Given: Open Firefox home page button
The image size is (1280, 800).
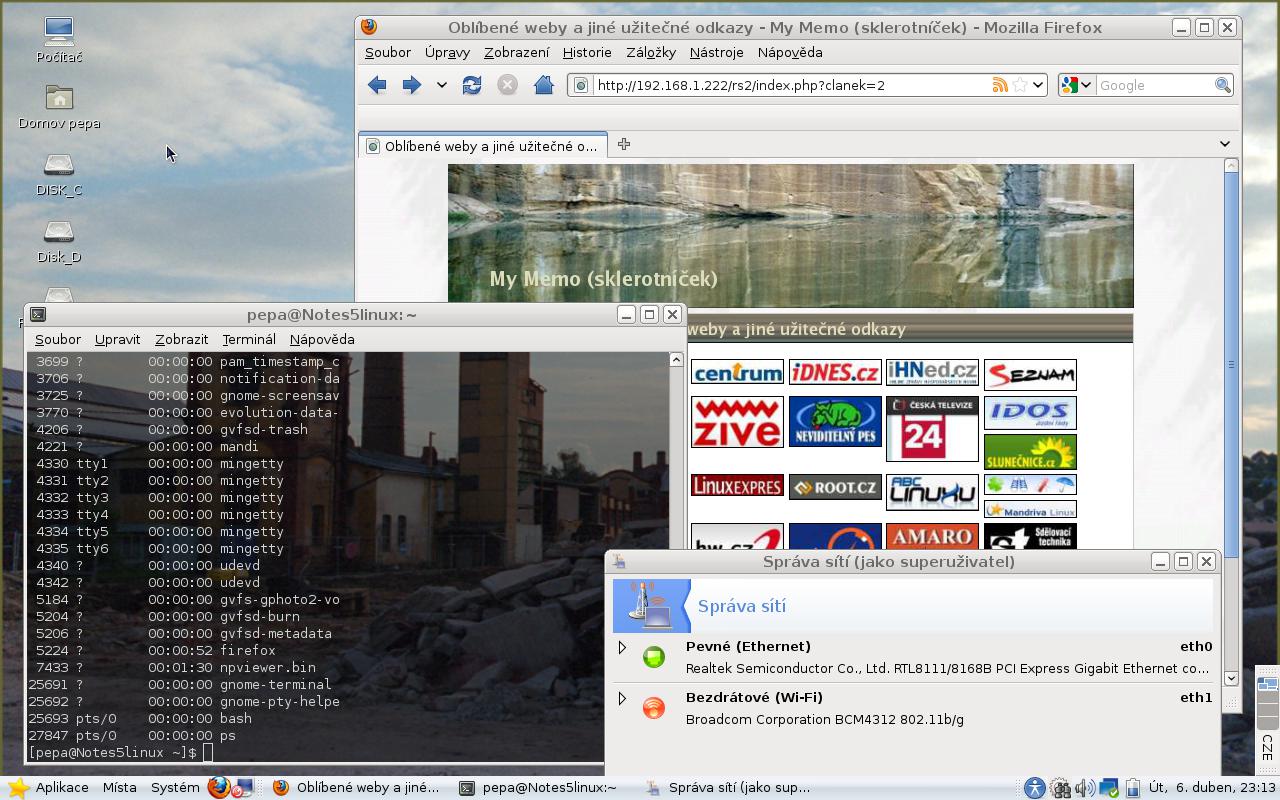Looking at the screenshot, I should 543,85.
